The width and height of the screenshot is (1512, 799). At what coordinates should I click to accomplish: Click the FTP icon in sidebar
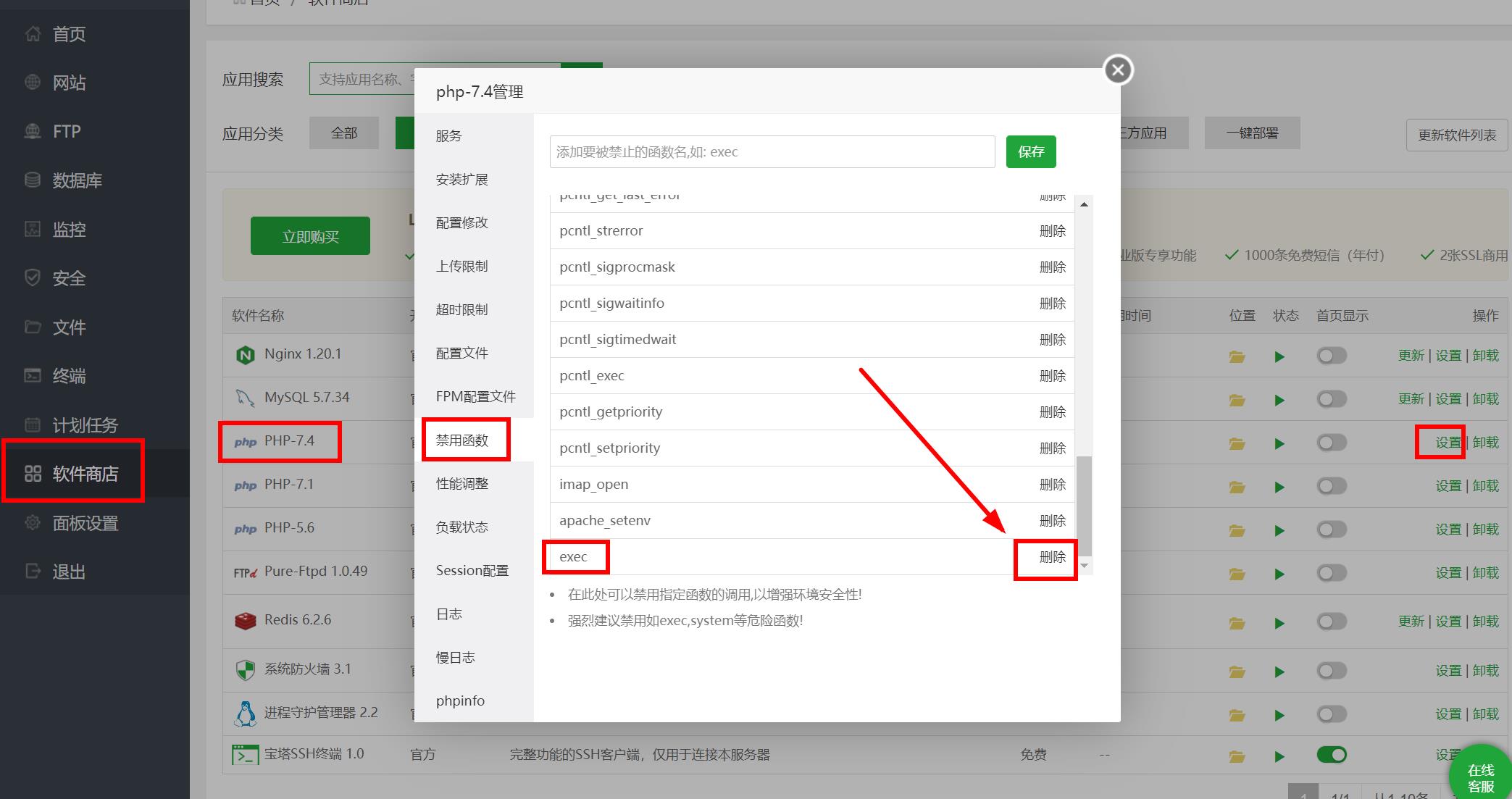pyautogui.click(x=33, y=131)
